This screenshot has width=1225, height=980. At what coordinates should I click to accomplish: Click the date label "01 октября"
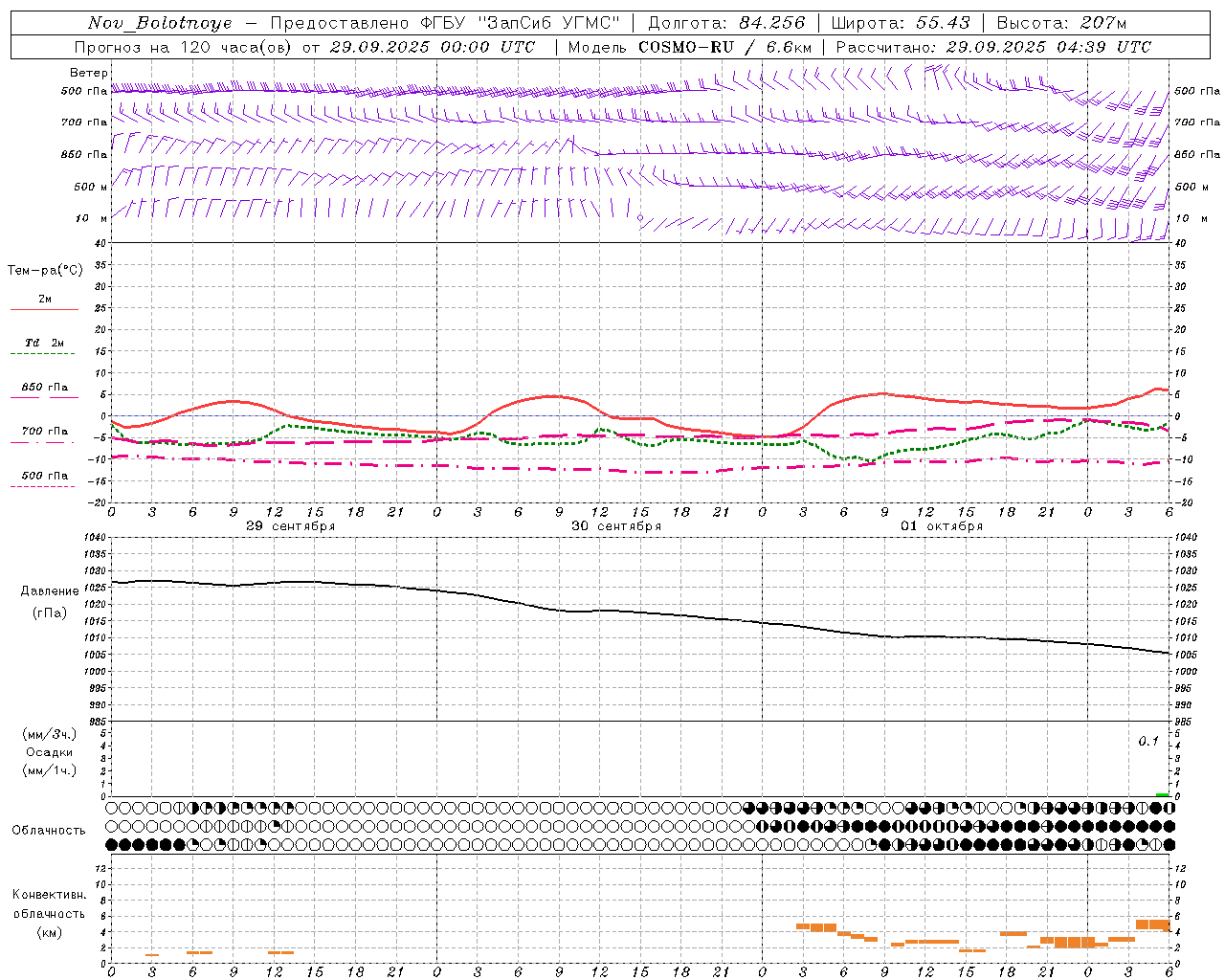tap(942, 526)
